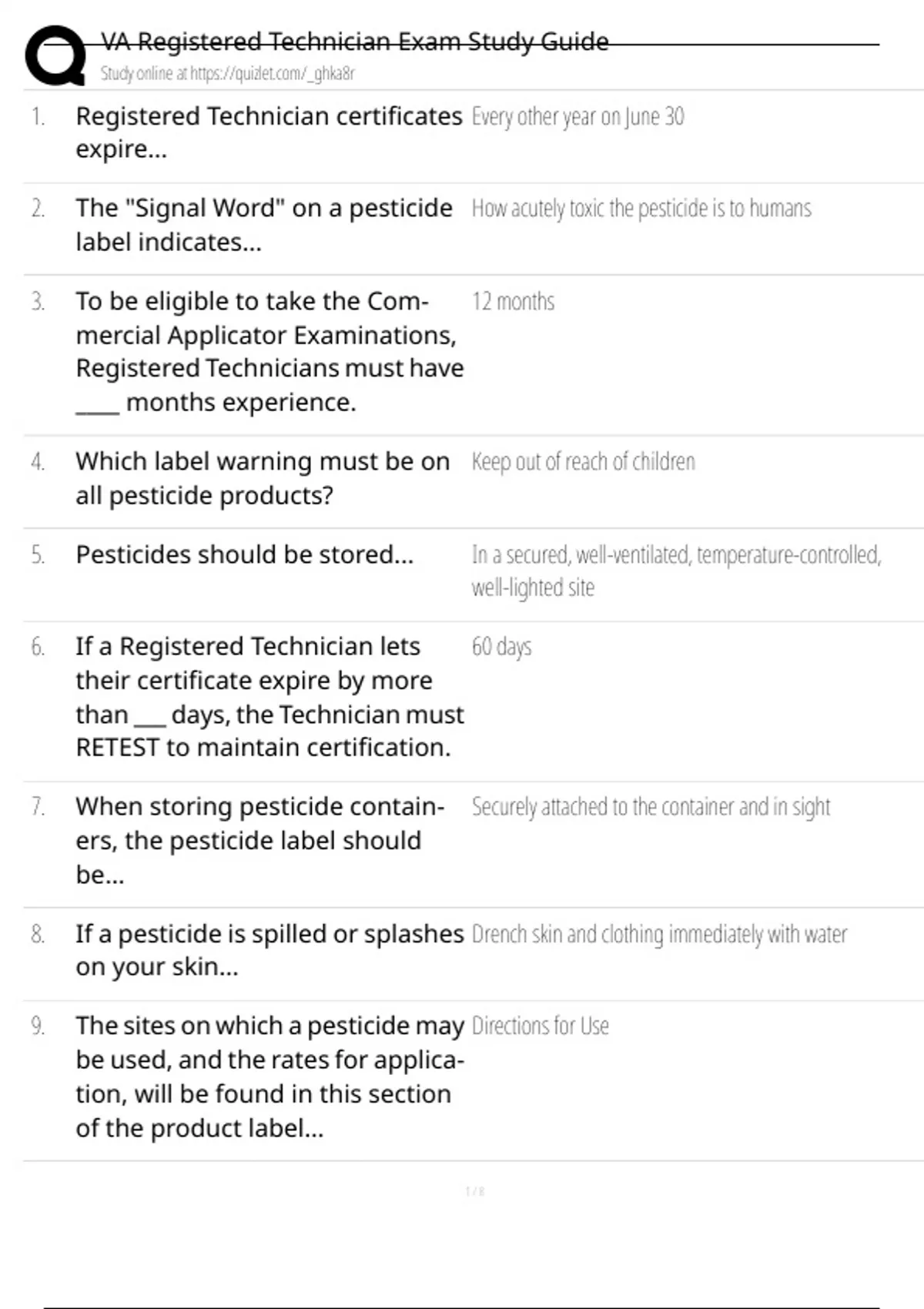924x1309 pixels.
Task: Select question about Commercial Applicator Examinations
Action: [268, 352]
